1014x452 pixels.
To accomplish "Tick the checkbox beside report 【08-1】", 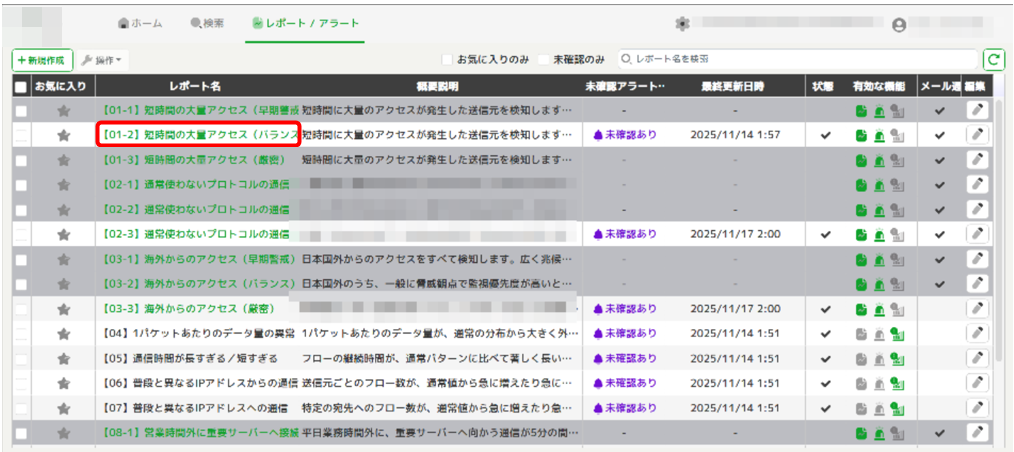I will click(21, 433).
